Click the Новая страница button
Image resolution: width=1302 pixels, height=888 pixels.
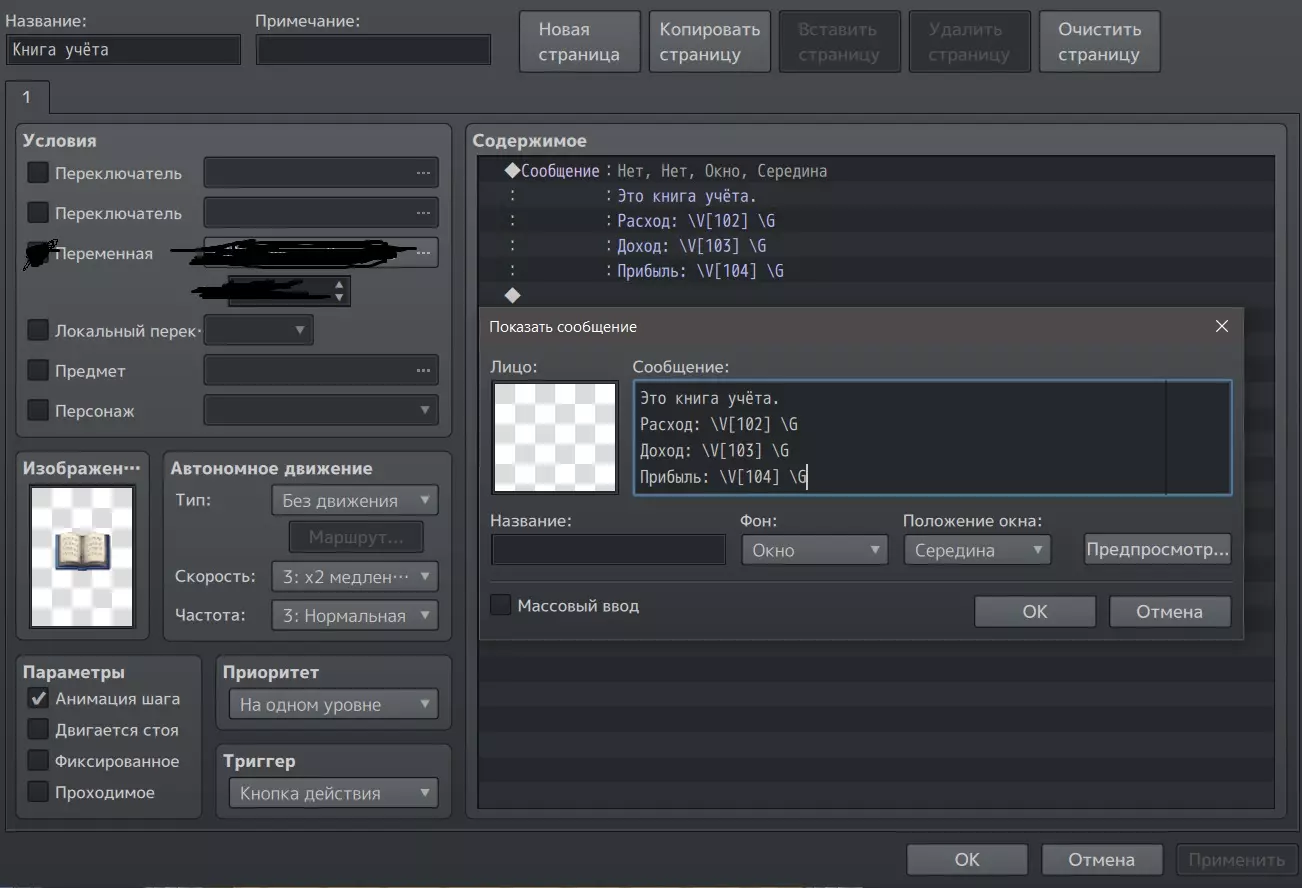pyautogui.click(x=579, y=42)
